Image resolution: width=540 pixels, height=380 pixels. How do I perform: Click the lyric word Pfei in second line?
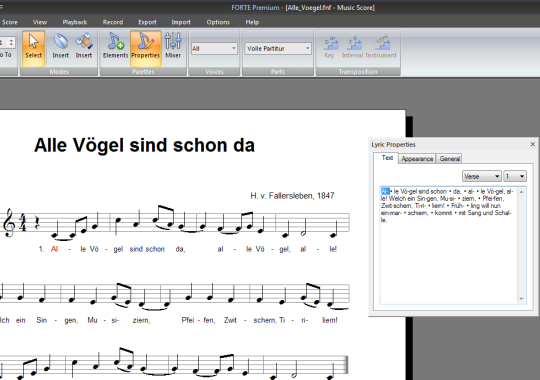pos(188,320)
